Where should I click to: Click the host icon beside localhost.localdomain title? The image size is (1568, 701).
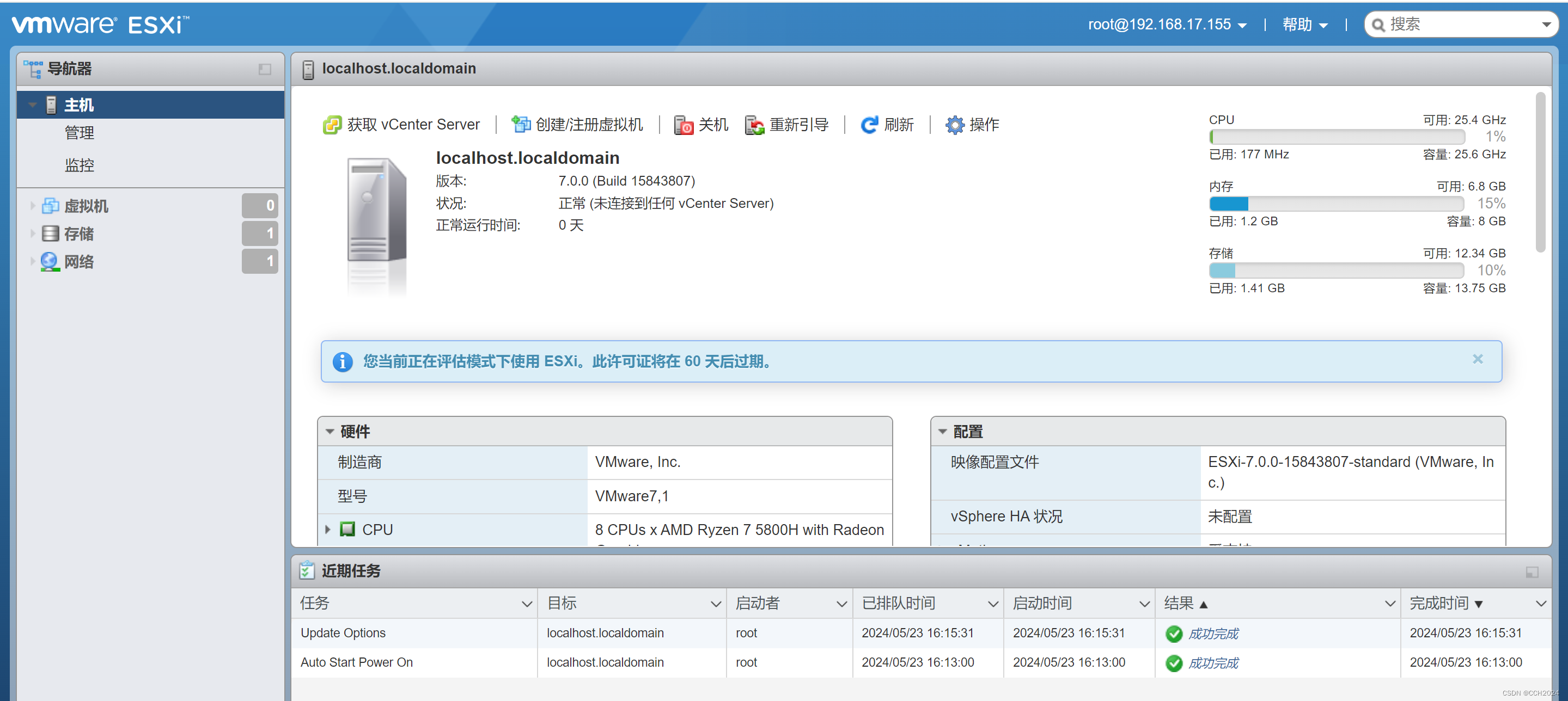pos(309,69)
